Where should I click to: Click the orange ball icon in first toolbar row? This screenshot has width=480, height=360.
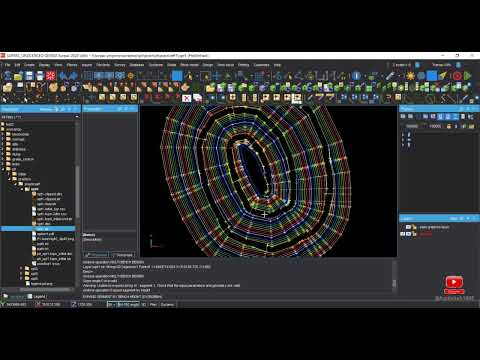click(131, 76)
